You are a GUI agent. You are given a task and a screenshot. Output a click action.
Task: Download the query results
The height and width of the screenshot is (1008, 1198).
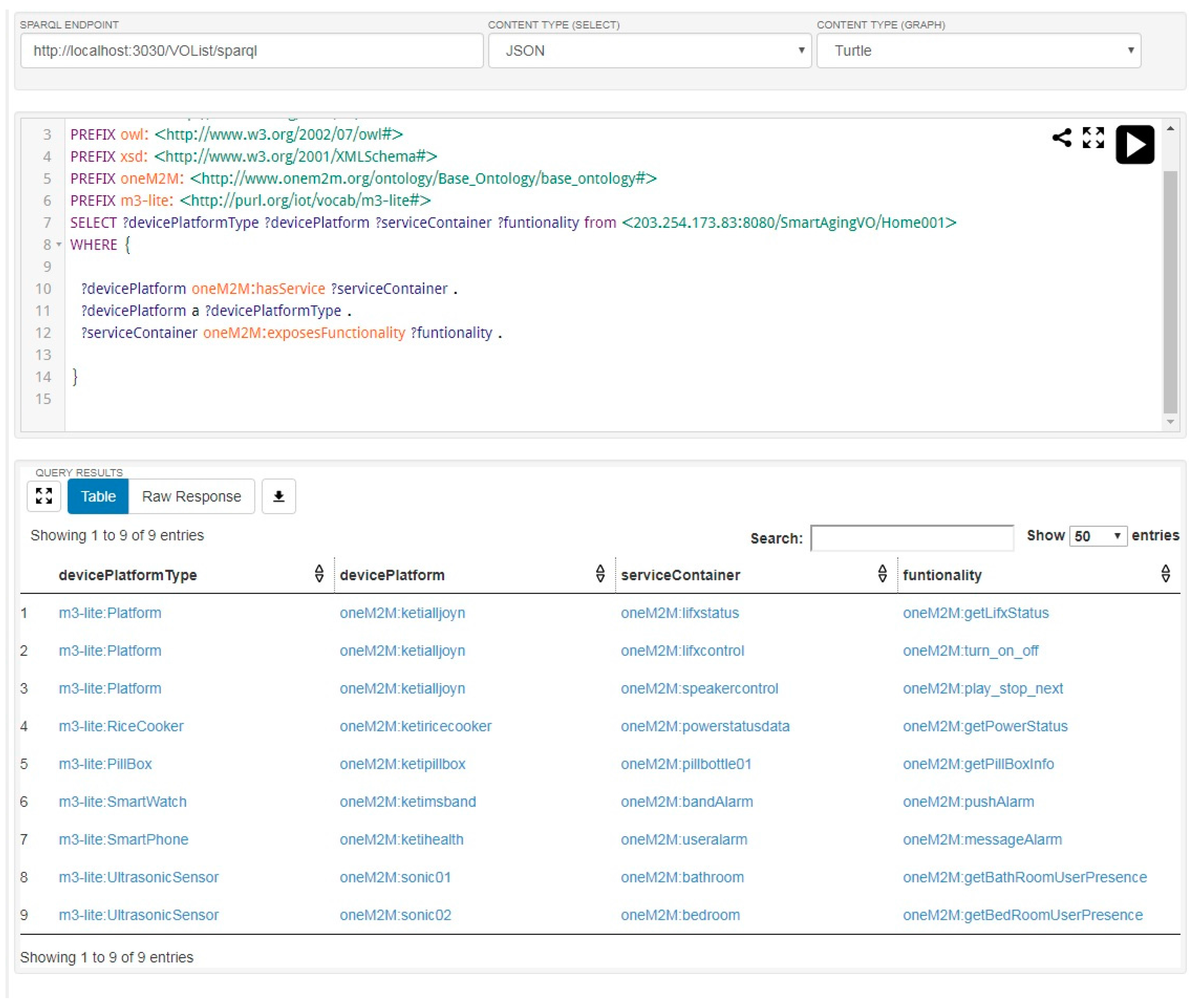279,496
